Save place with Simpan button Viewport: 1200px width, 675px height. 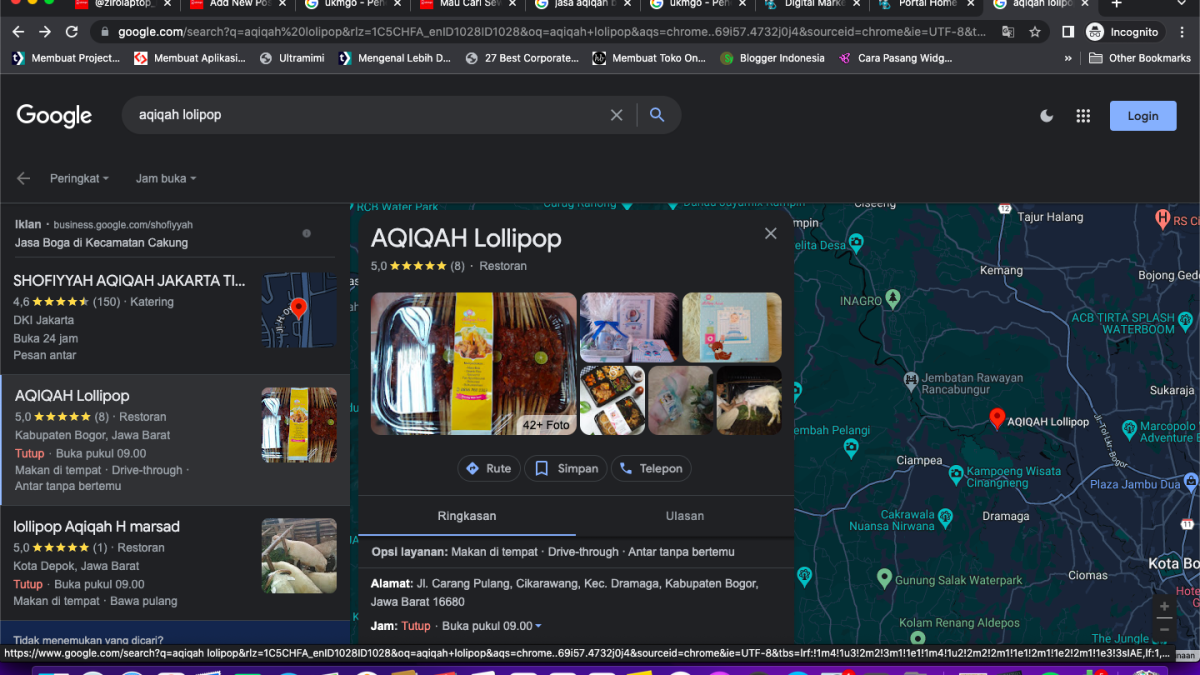(566, 468)
